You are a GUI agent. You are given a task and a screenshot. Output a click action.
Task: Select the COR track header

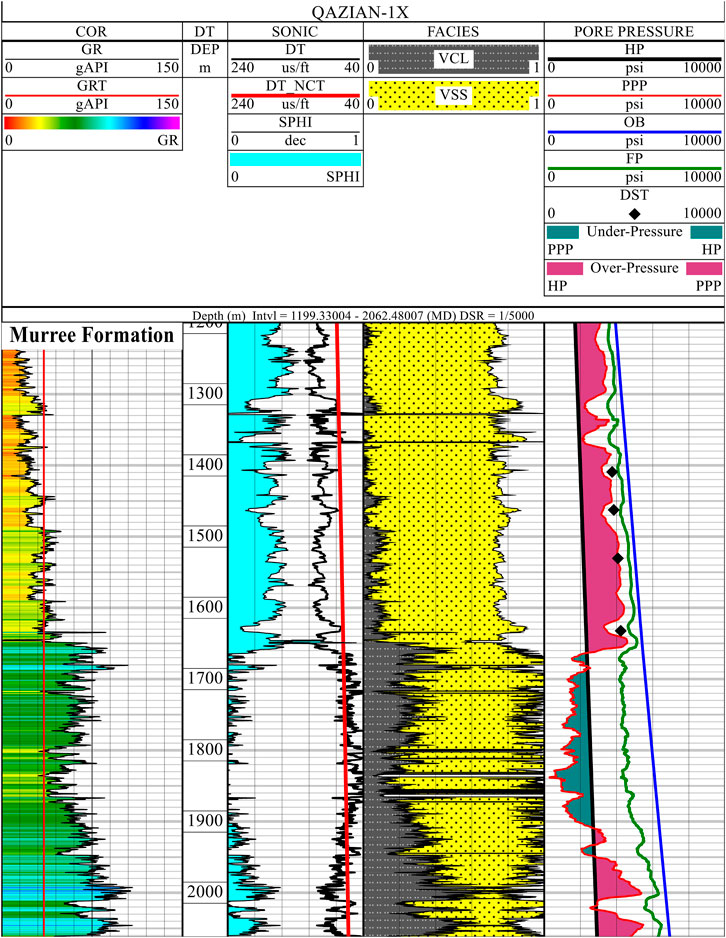(91, 31)
